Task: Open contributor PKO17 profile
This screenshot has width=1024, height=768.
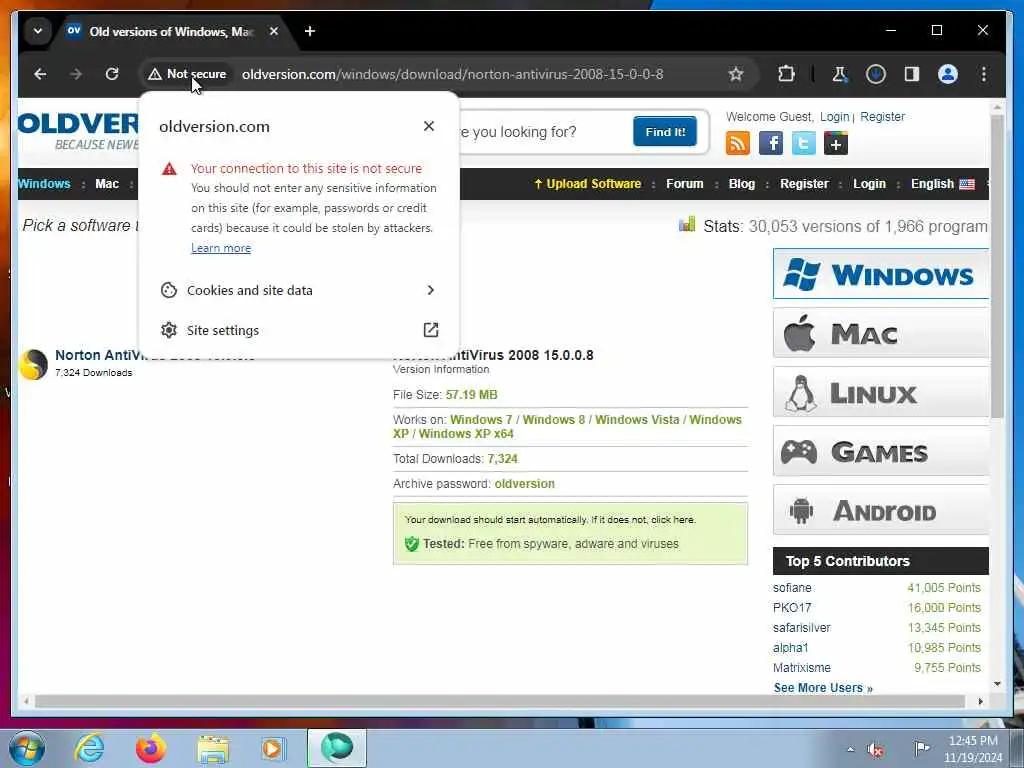Action: click(x=792, y=608)
